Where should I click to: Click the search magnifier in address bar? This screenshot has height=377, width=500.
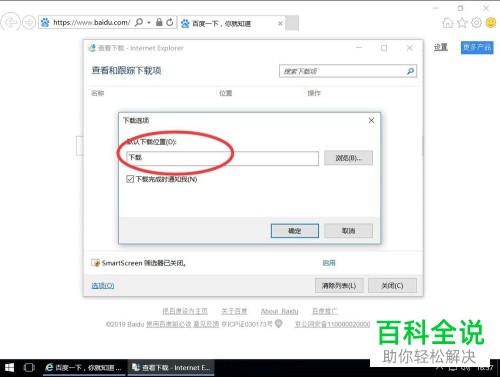coord(139,22)
